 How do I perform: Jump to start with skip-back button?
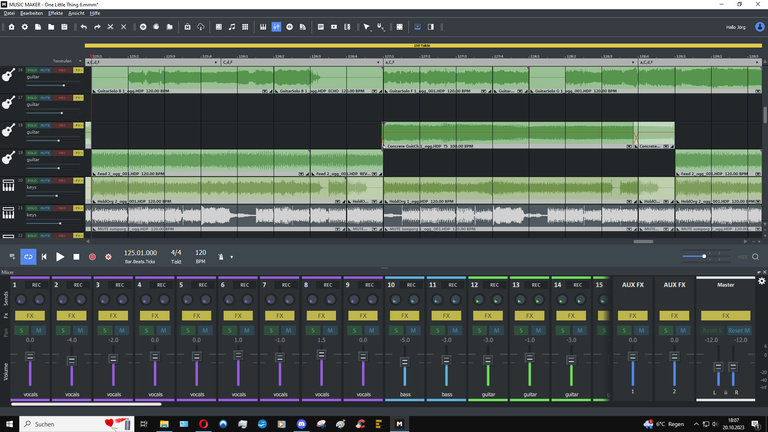tap(44, 257)
